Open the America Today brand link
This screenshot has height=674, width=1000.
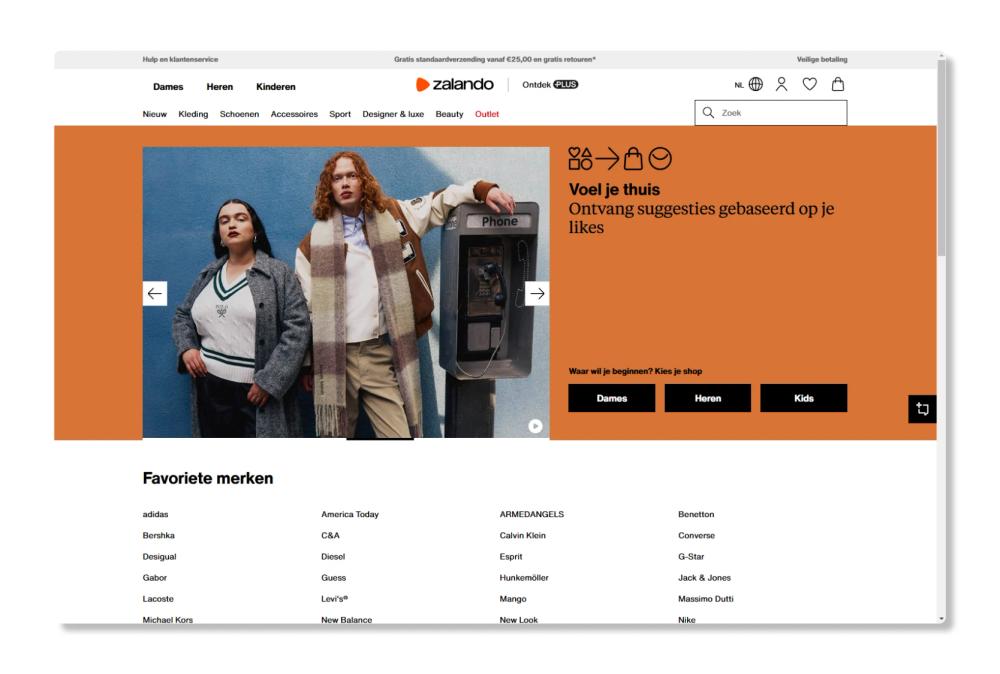click(349, 514)
